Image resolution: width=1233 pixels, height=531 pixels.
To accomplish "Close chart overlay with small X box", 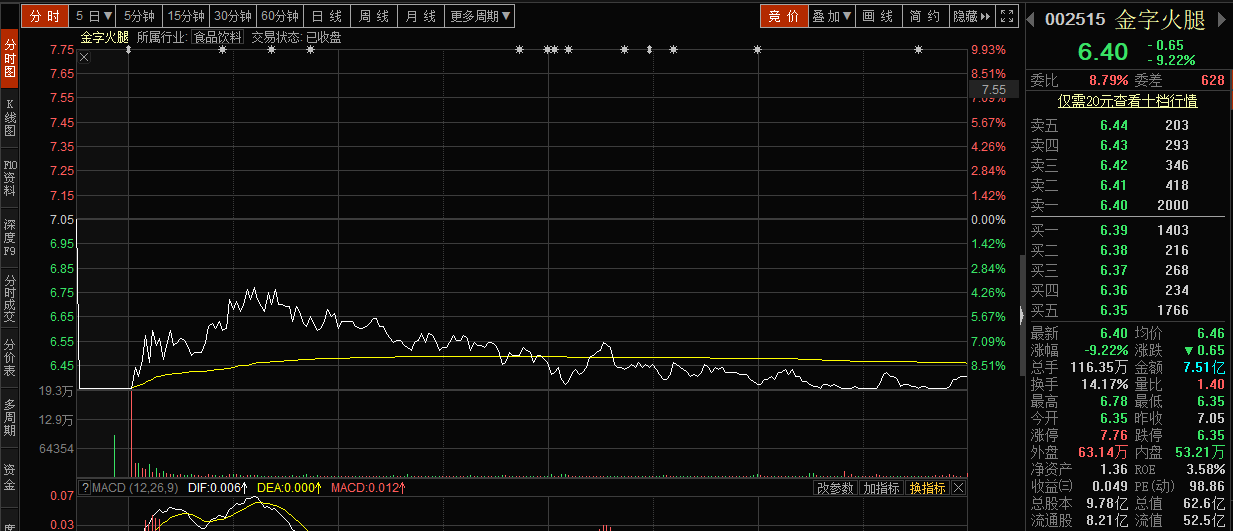I will [x=84, y=57].
